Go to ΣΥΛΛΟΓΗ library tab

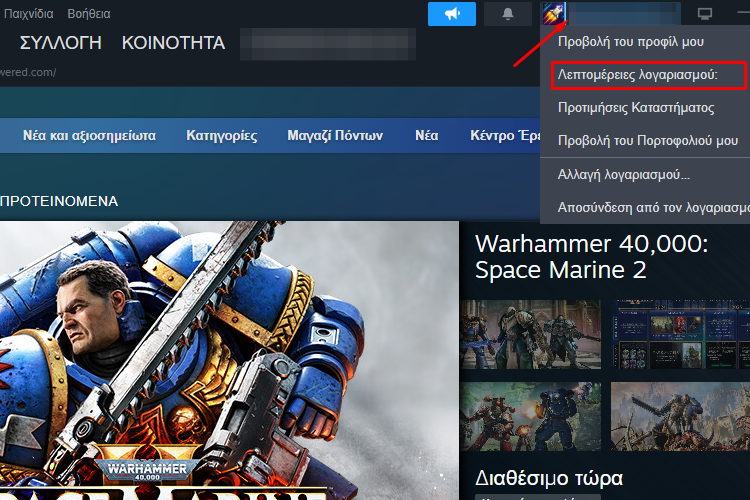coord(61,43)
